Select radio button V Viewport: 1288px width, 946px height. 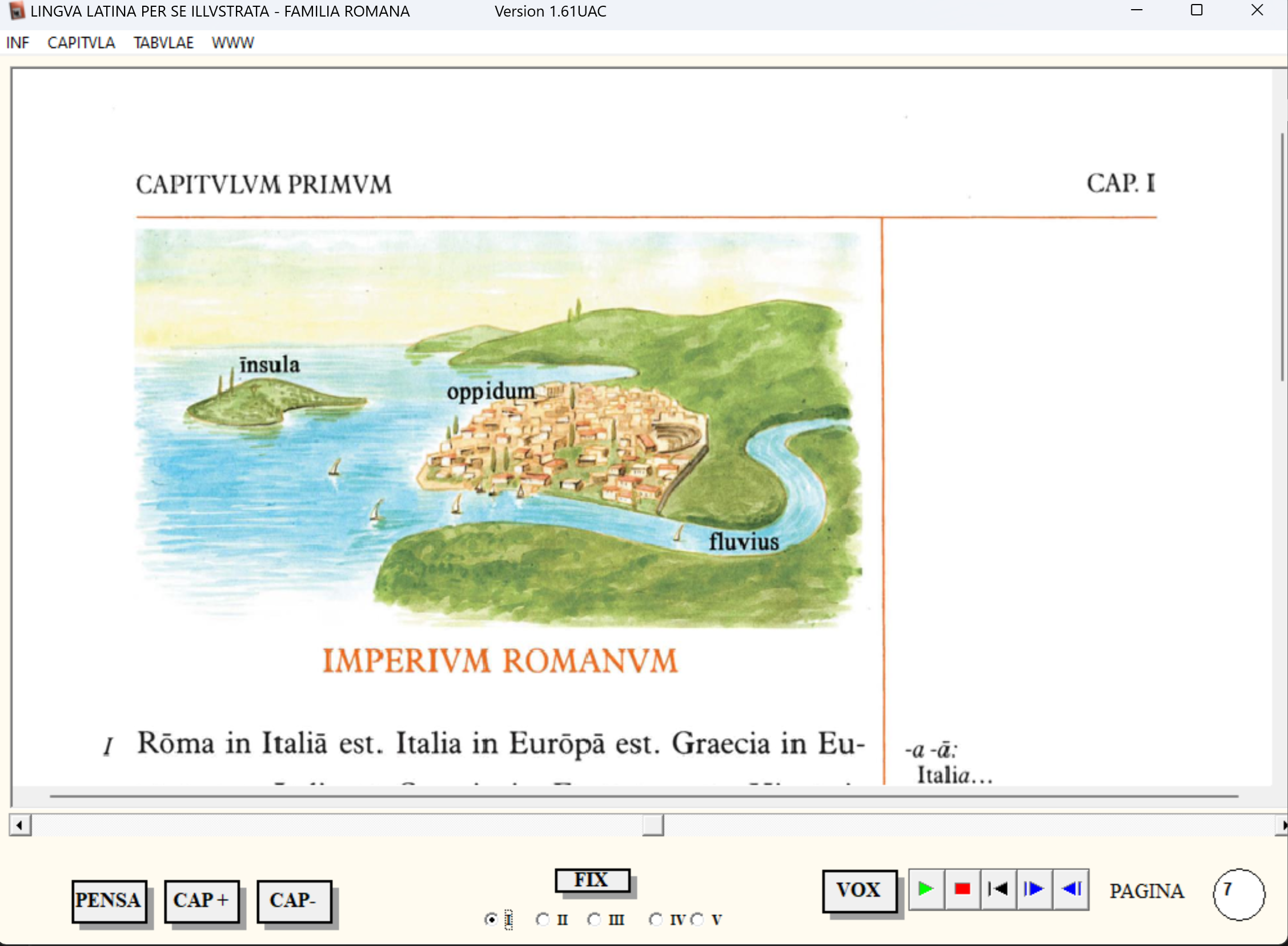[x=697, y=920]
